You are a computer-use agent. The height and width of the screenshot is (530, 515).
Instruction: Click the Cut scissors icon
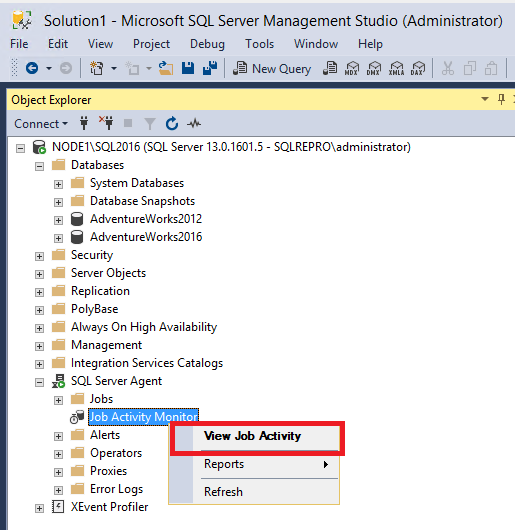click(448, 68)
